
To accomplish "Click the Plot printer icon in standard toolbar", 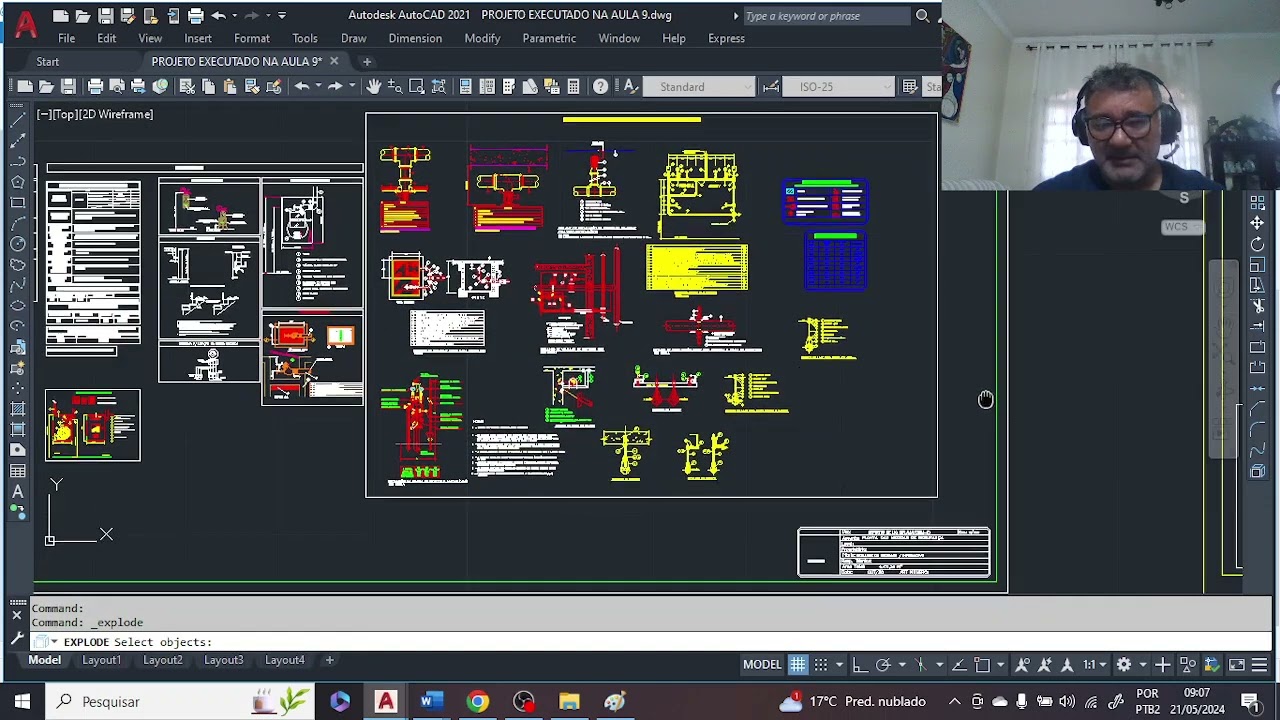I will point(95,87).
